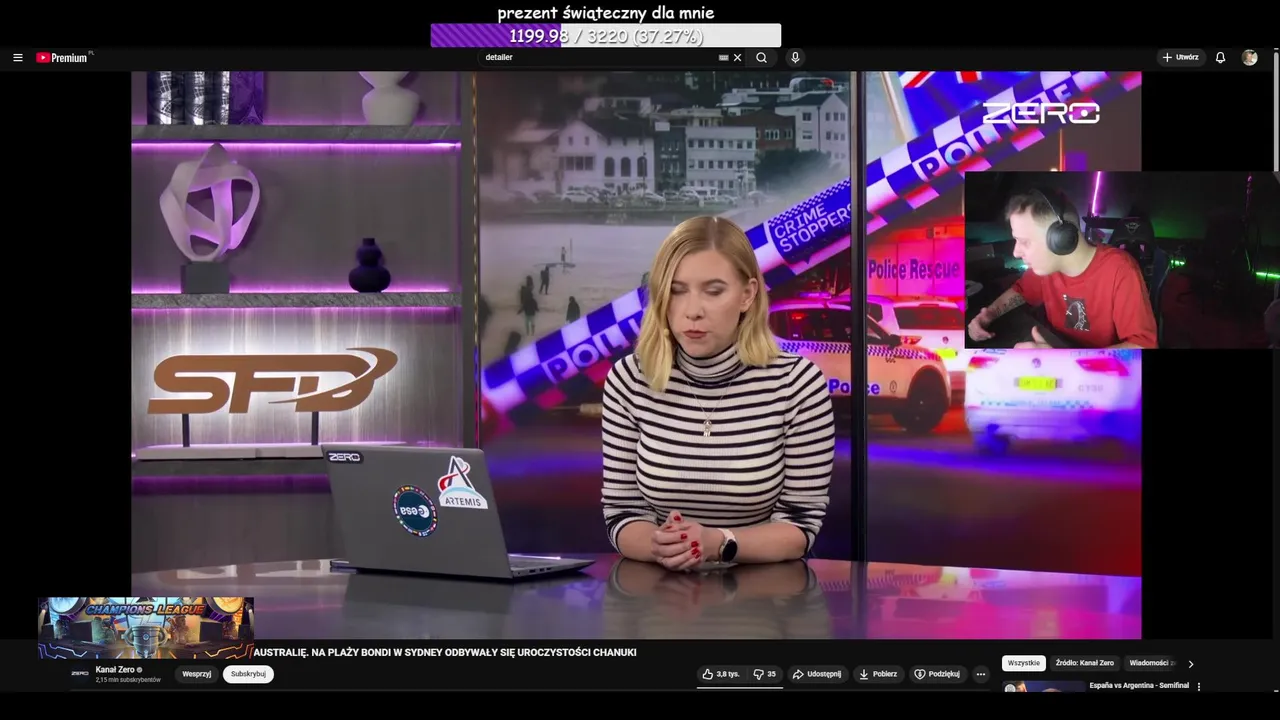Select the Wiadomości filter chip
The width and height of the screenshot is (1280, 720).
pos(1150,663)
